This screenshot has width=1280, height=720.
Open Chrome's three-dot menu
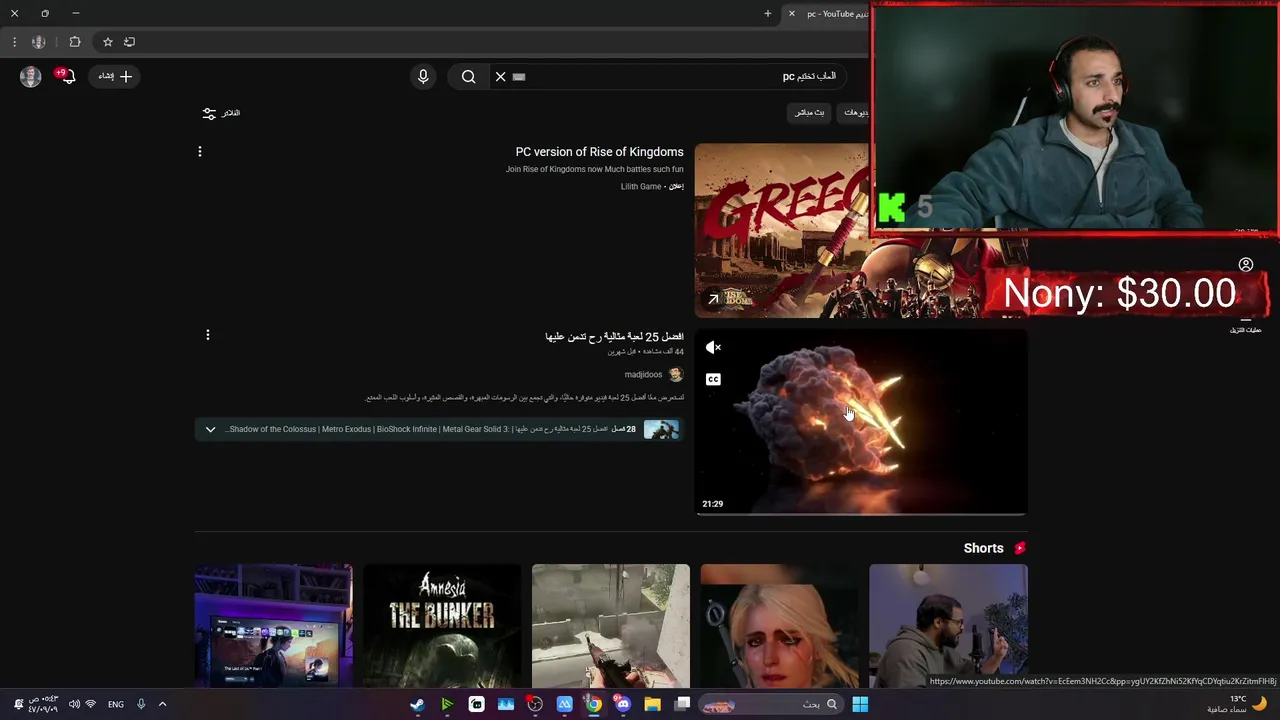14,42
